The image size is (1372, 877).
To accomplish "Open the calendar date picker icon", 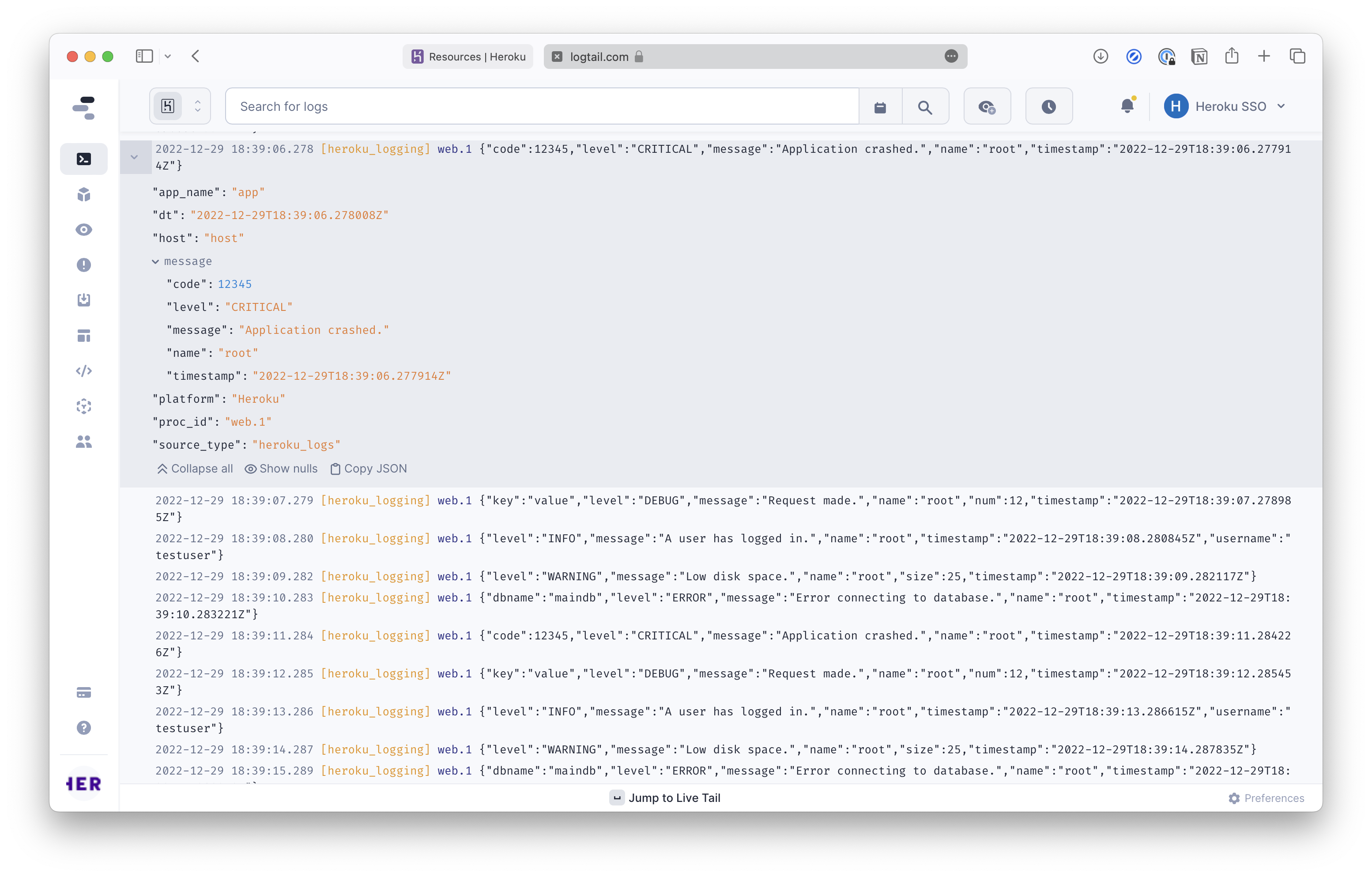I will 880,106.
